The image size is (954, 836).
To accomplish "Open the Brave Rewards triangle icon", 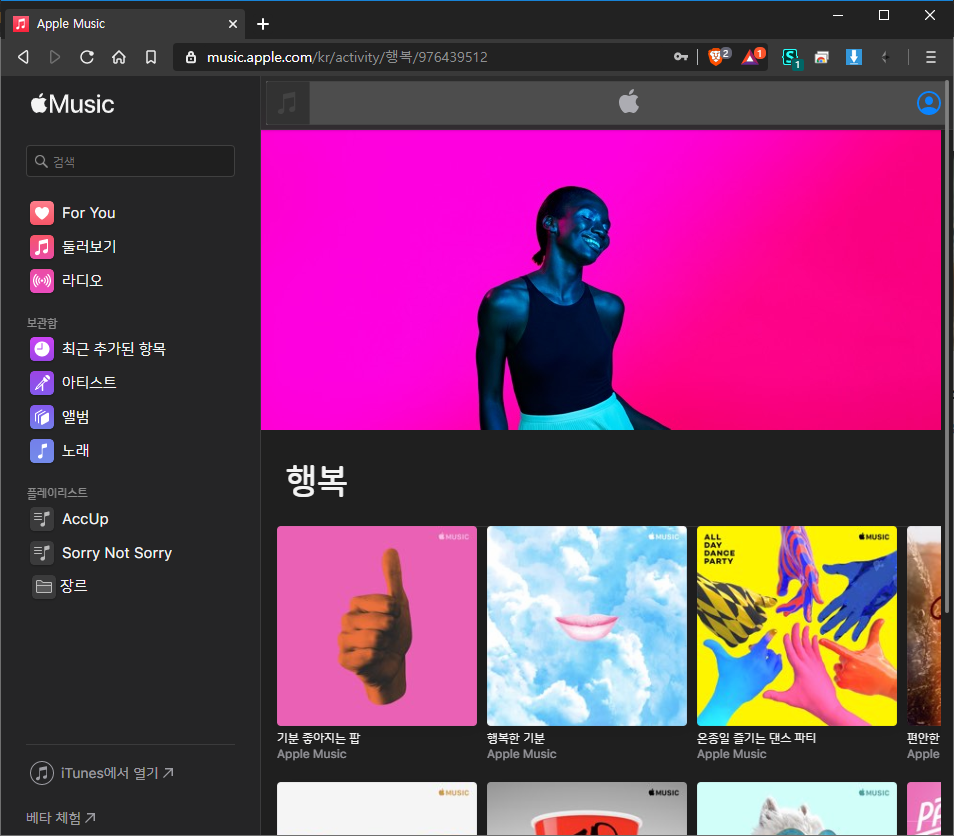I will [x=752, y=57].
